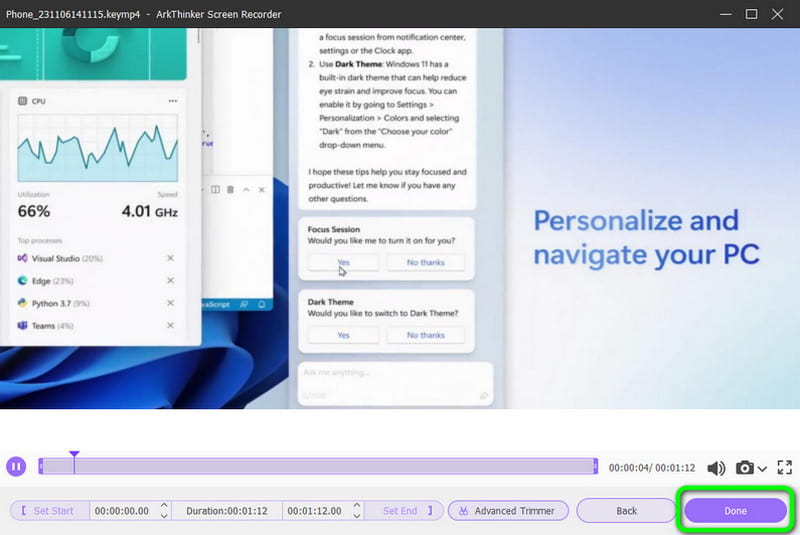The height and width of the screenshot is (535, 800).
Task: Click No thanks for Dark Theme
Action: (x=426, y=335)
